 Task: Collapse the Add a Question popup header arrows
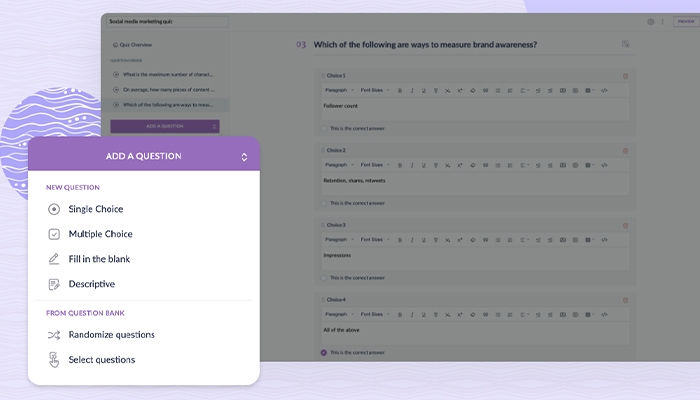click(x=244, y=157)
